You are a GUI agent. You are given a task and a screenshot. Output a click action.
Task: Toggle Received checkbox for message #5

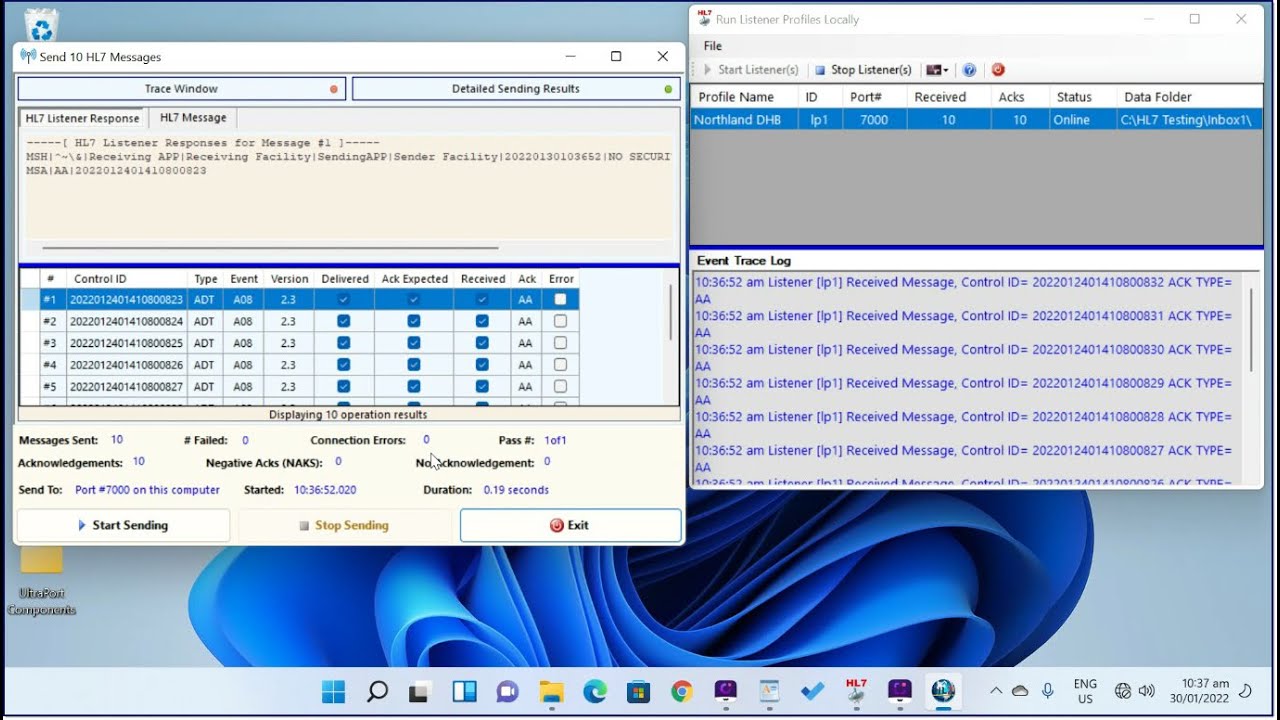pos(482,386)
